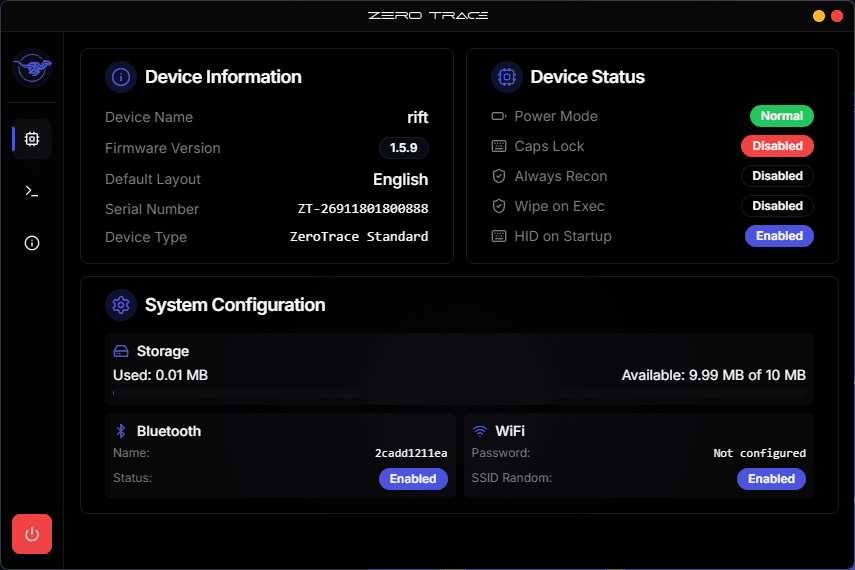Click the Firmware Version label
The width and height of the screenshot is (855, 570).
(162, 148)
